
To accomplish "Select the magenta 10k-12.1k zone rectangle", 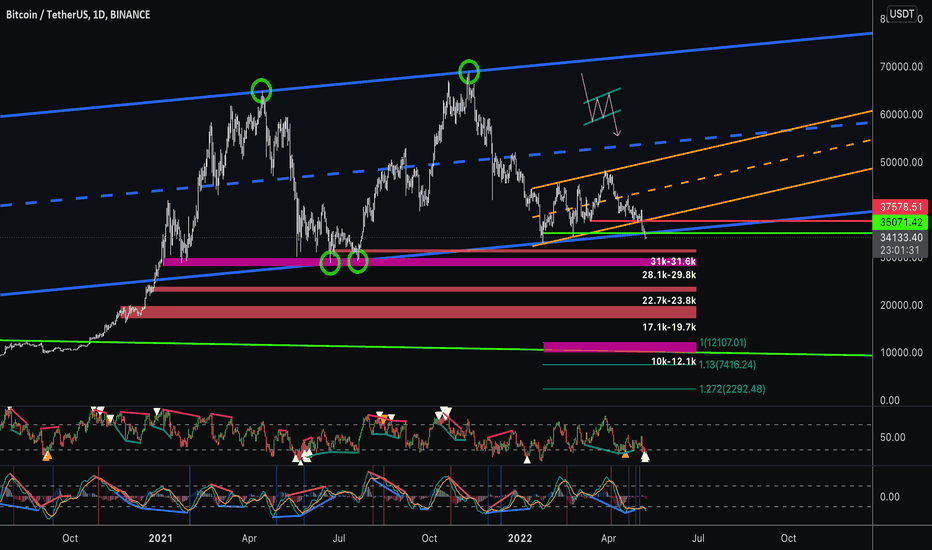I will [x=619, y=347].
